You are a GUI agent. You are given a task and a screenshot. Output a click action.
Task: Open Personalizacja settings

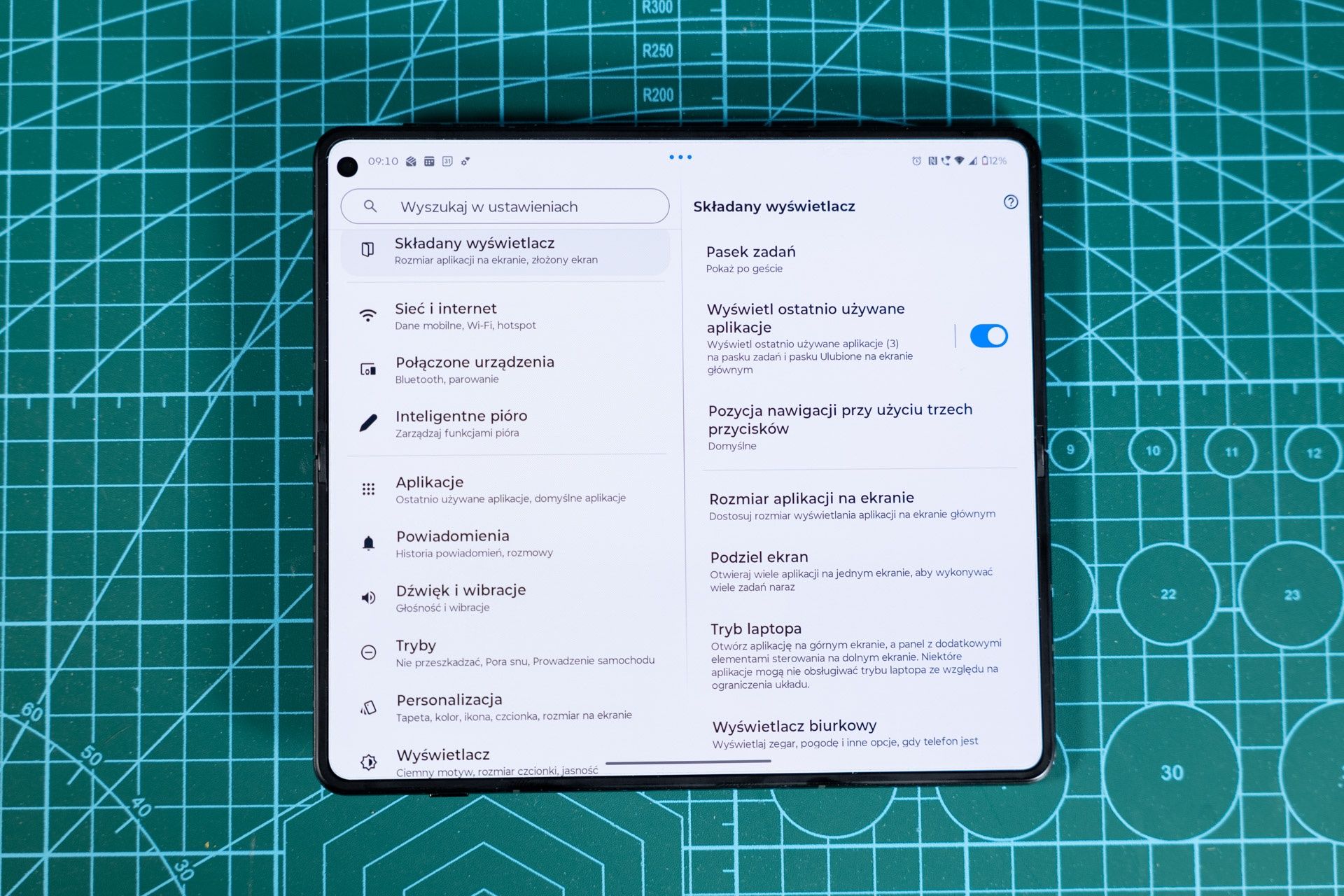tap(505, 707)
